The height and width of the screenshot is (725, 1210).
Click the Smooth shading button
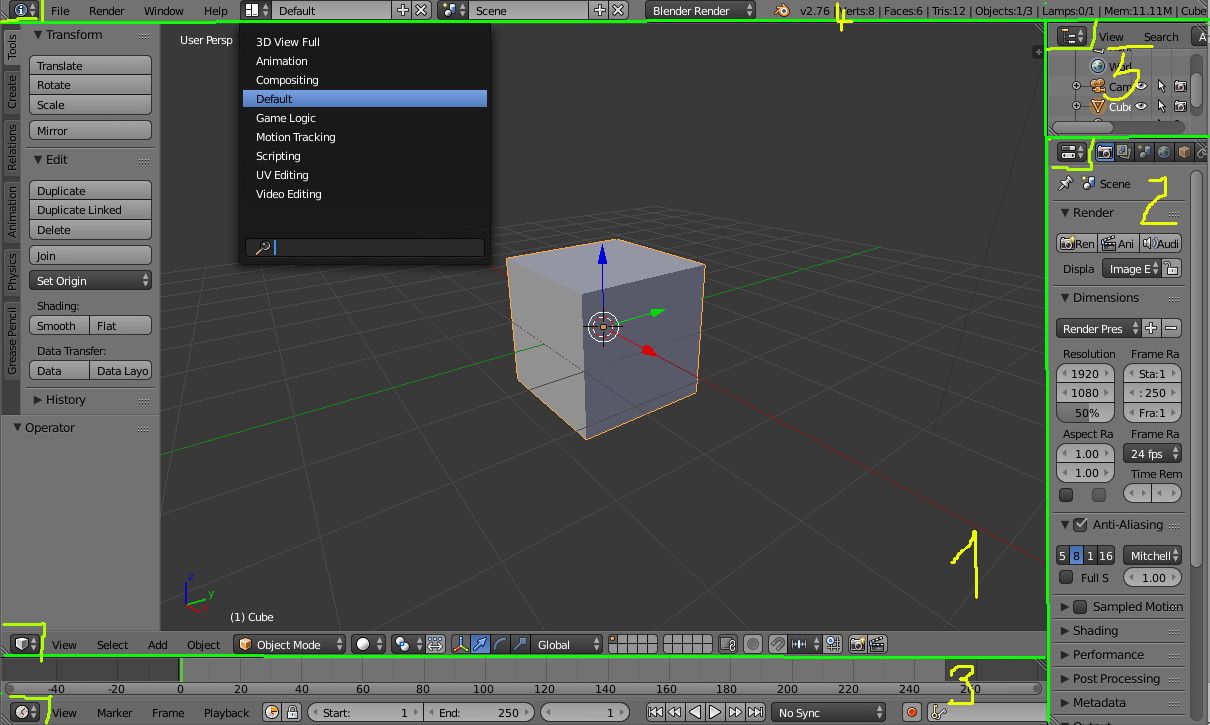(x=59, y=326)
